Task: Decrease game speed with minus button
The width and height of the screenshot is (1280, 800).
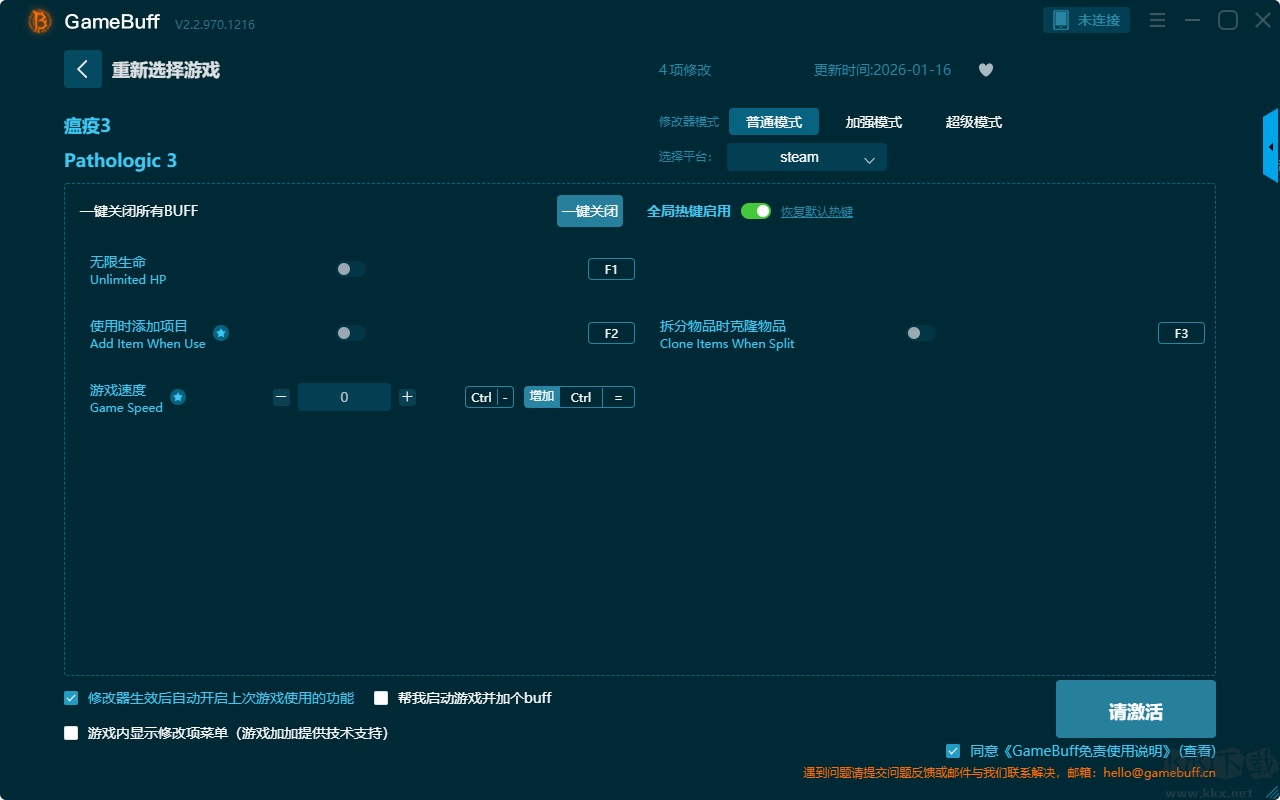Action: (281, 397)
